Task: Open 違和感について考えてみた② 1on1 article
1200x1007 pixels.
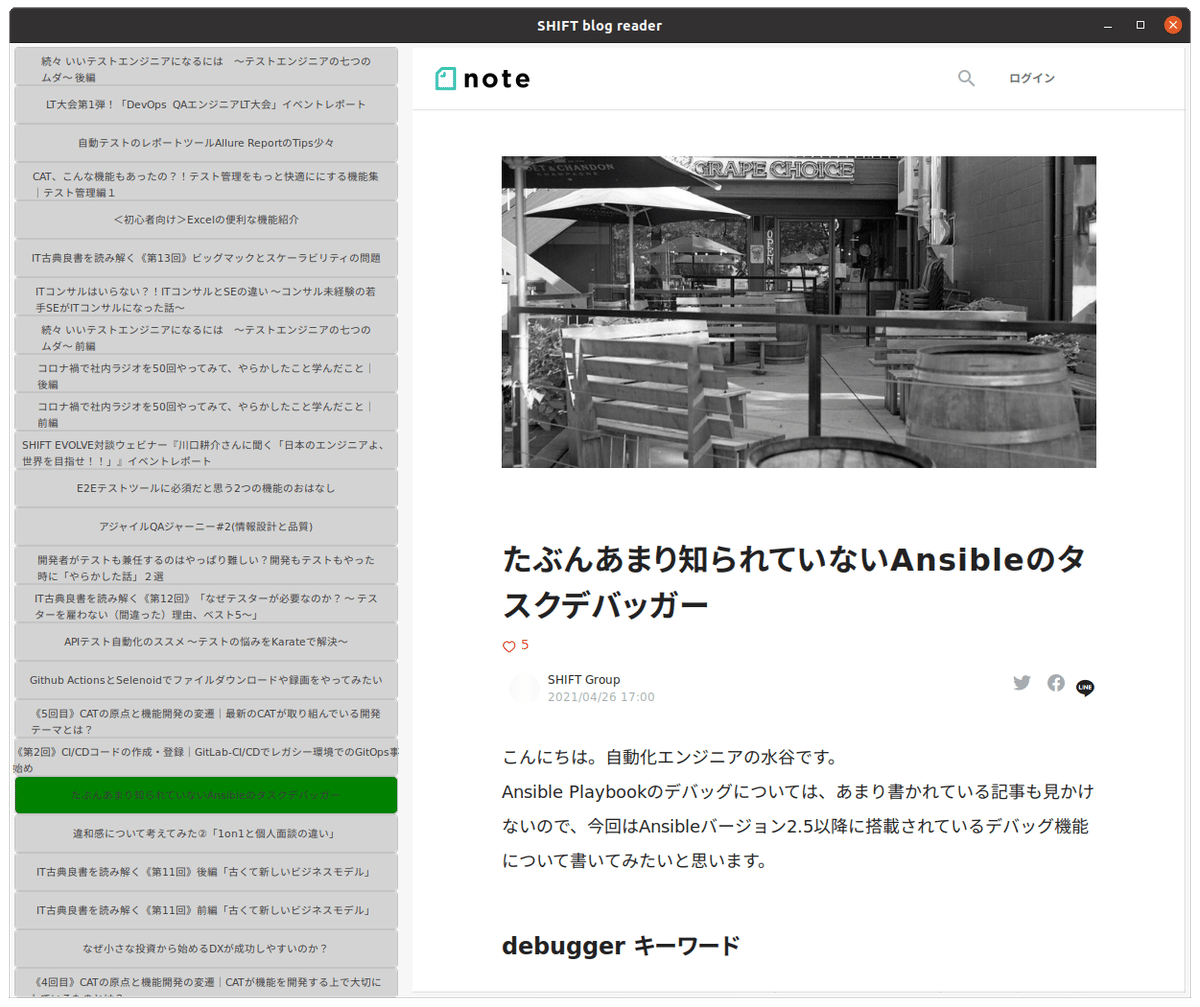Action: 206,834
